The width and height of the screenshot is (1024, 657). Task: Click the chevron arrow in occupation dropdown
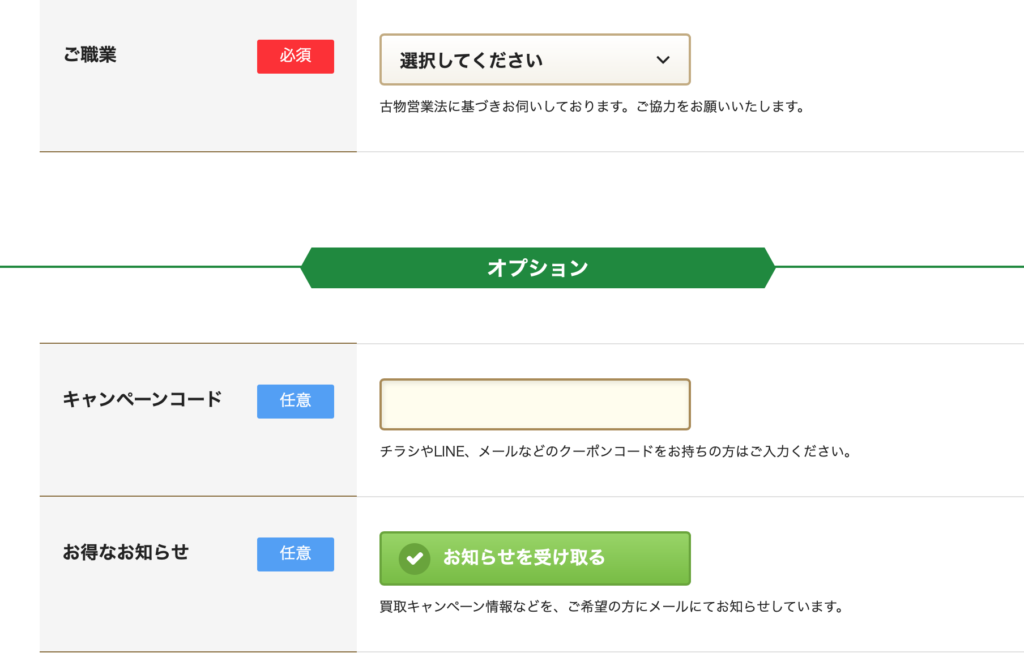point(663,60)
